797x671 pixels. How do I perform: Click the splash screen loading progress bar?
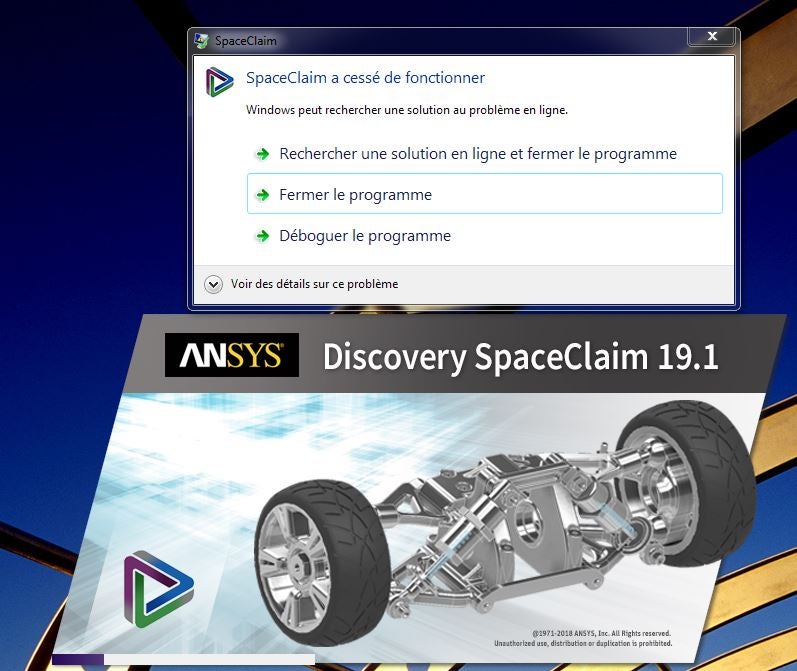point(183,659)
